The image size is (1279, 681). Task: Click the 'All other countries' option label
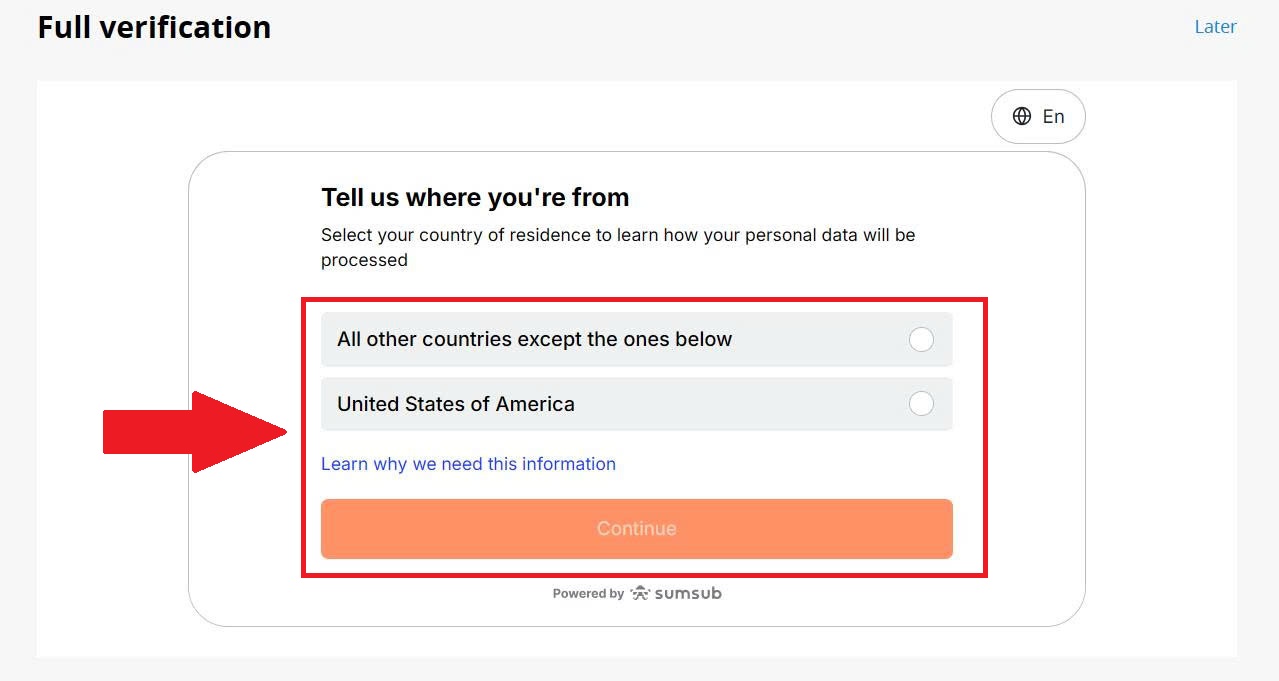(x=534, y=339)
